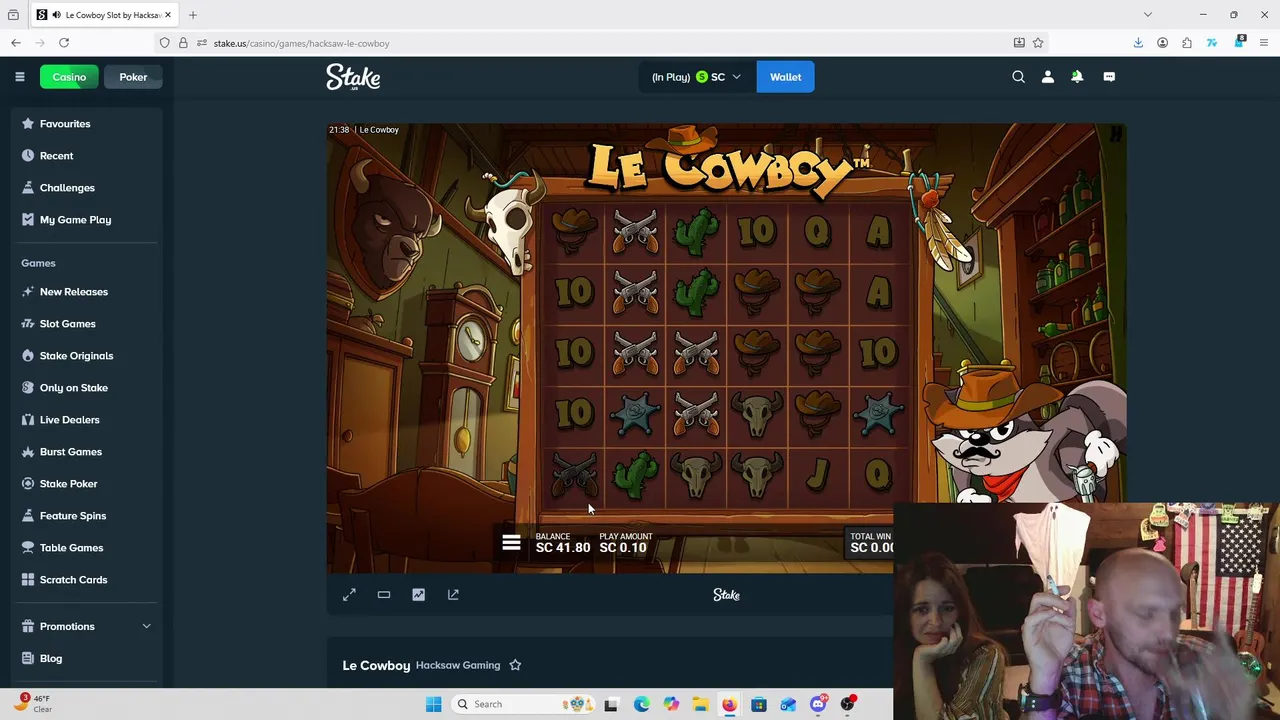Open the Stake site search icon
1280x720 pixels.
[1018, 77]
